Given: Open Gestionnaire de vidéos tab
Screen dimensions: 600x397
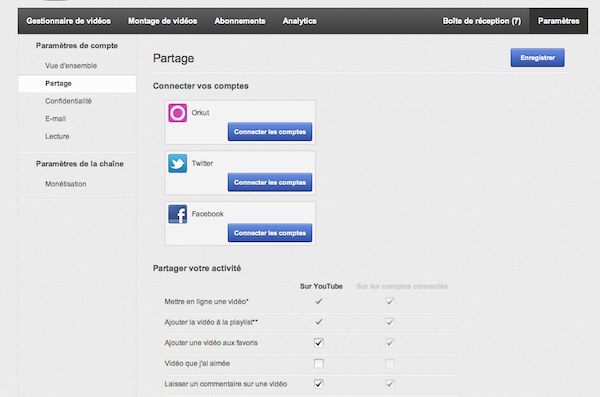Looking at the screenshot, I should 68,21.
